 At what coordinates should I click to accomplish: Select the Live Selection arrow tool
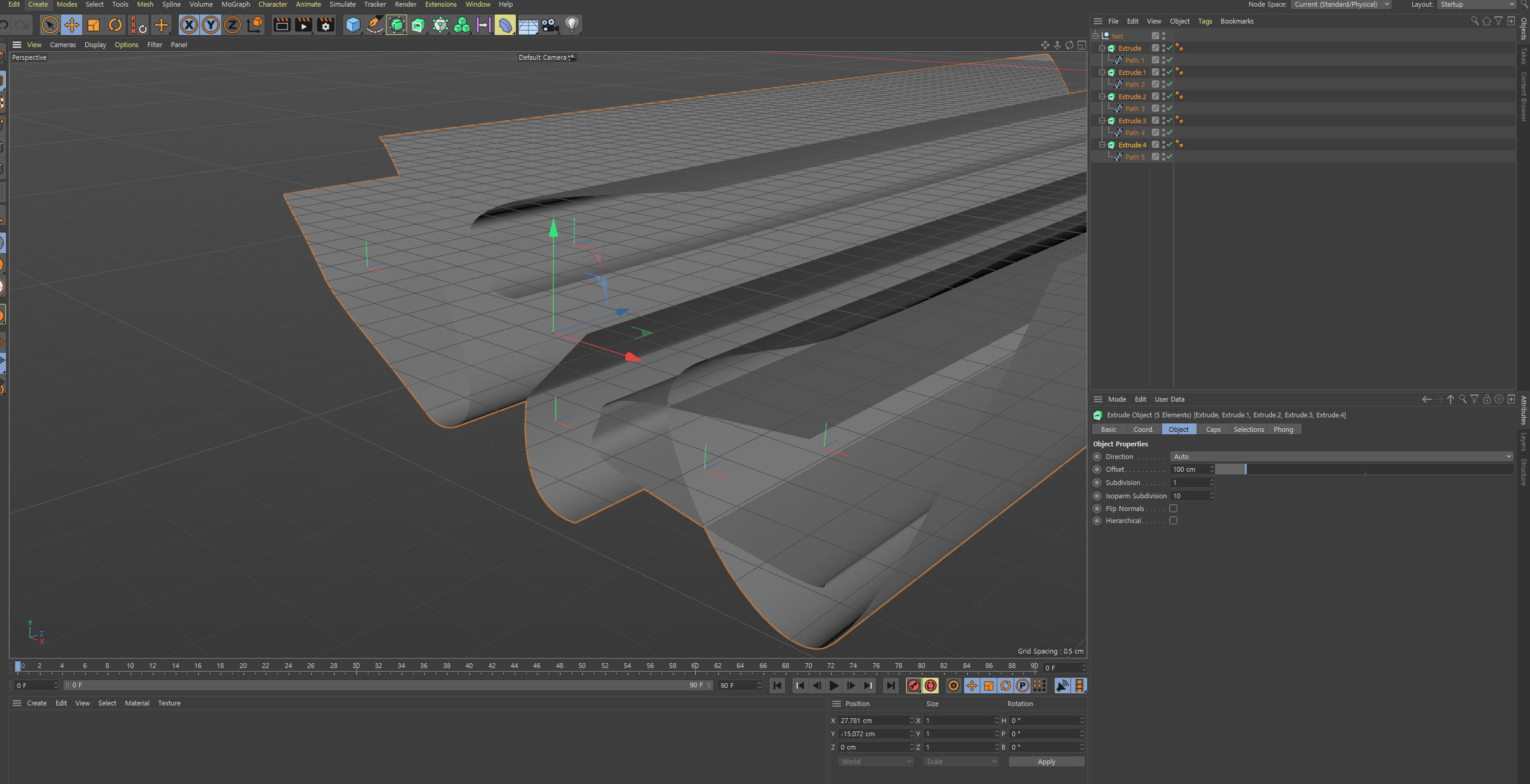50,25
